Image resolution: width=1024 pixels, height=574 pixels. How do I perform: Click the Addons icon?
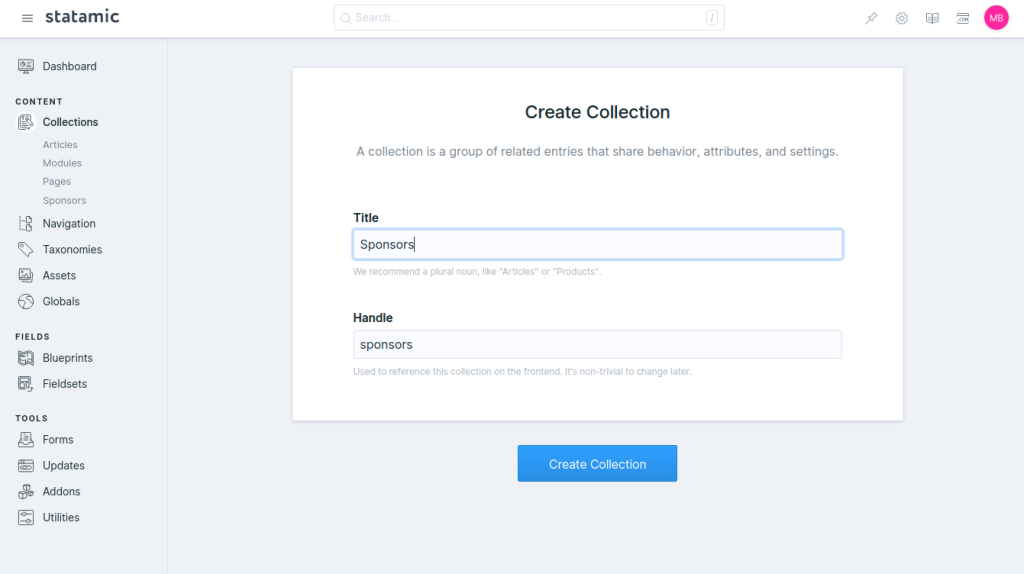pyautogui.click(x=25, y=491)
